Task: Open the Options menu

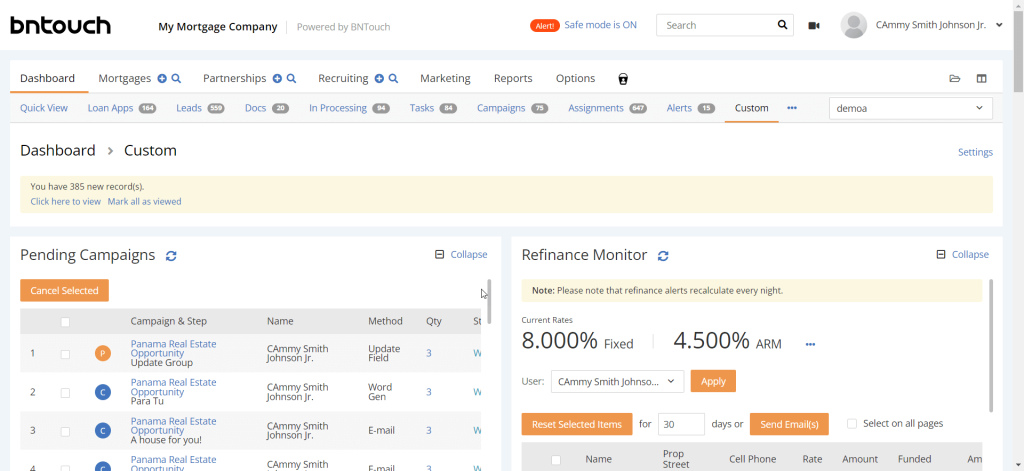Action: 575,78
